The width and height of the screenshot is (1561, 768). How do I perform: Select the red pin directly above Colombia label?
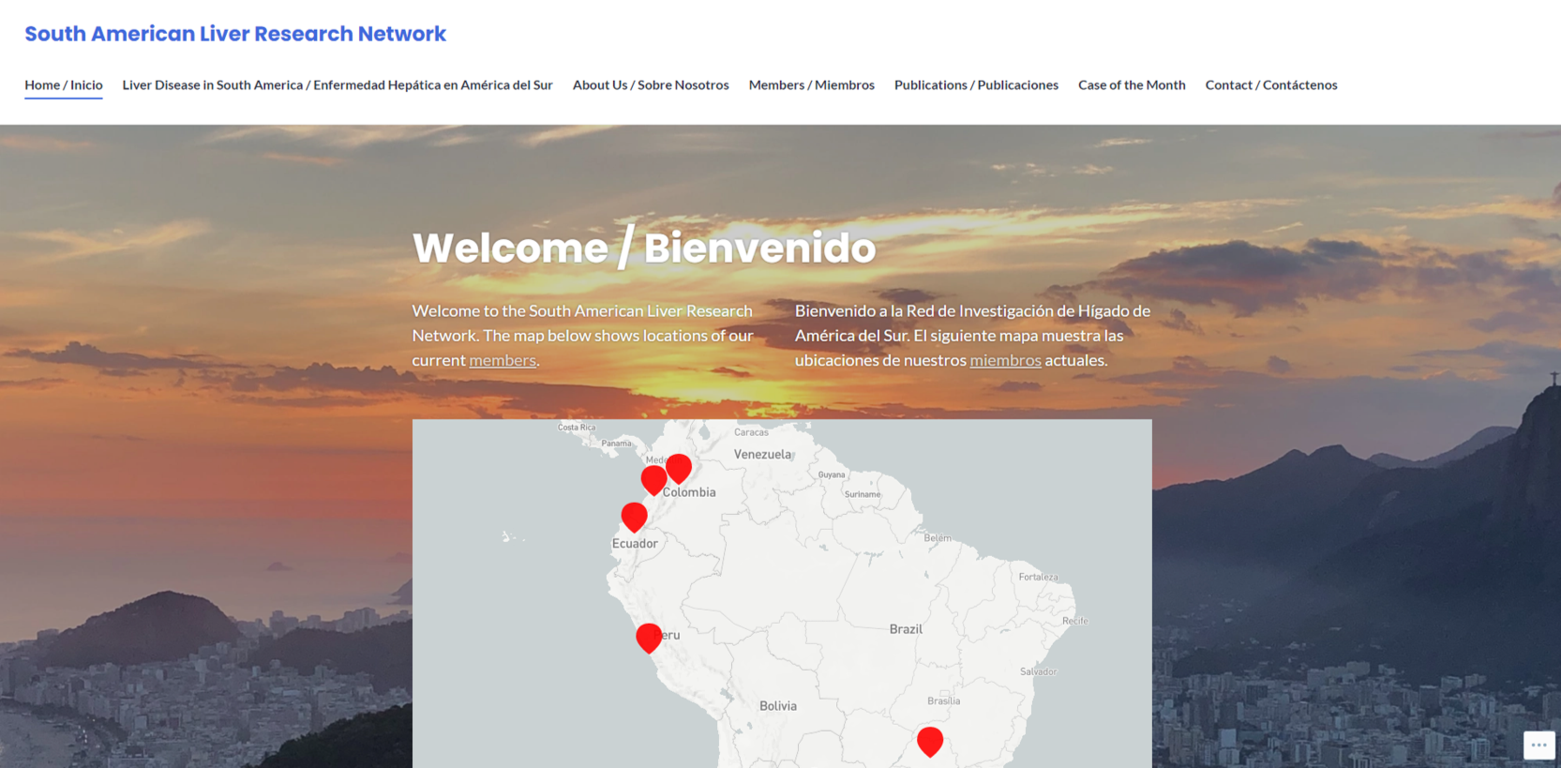coord(678,466)
